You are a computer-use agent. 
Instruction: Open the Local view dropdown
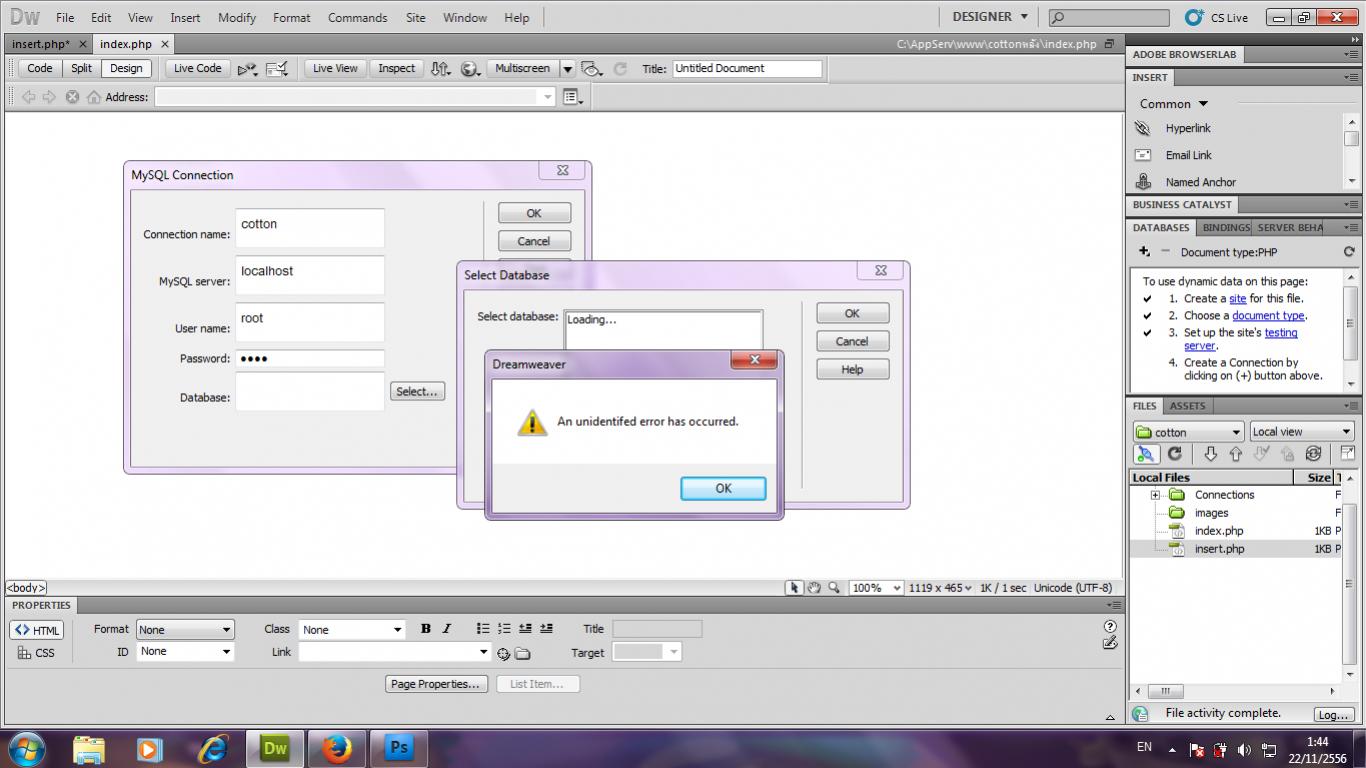[x=1302, y=432]
